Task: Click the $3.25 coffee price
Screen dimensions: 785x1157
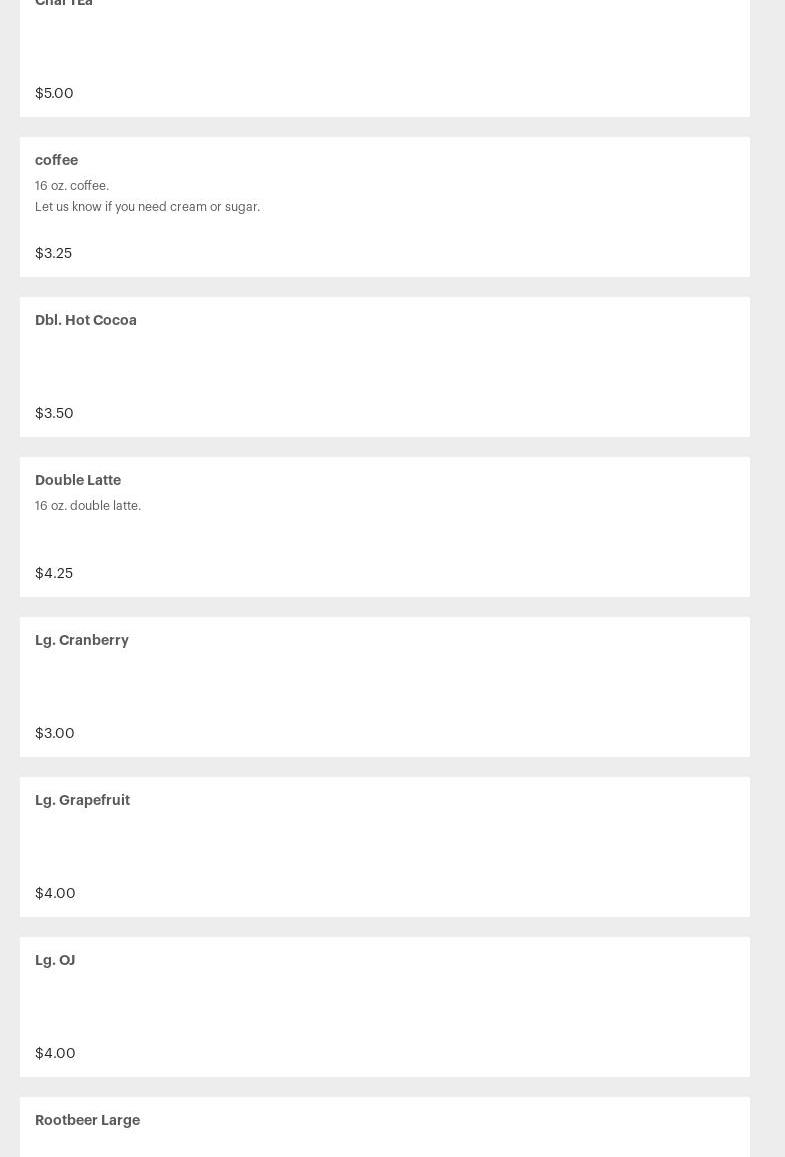Action: point(53,253)
